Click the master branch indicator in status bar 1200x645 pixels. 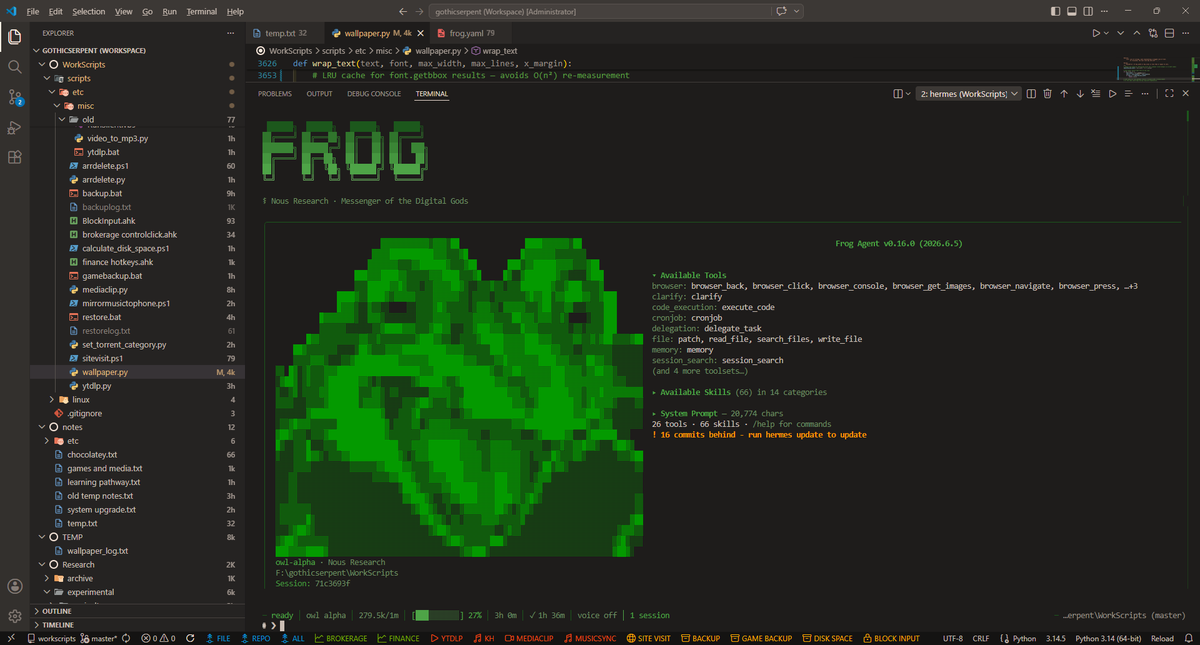pos(98,638)
